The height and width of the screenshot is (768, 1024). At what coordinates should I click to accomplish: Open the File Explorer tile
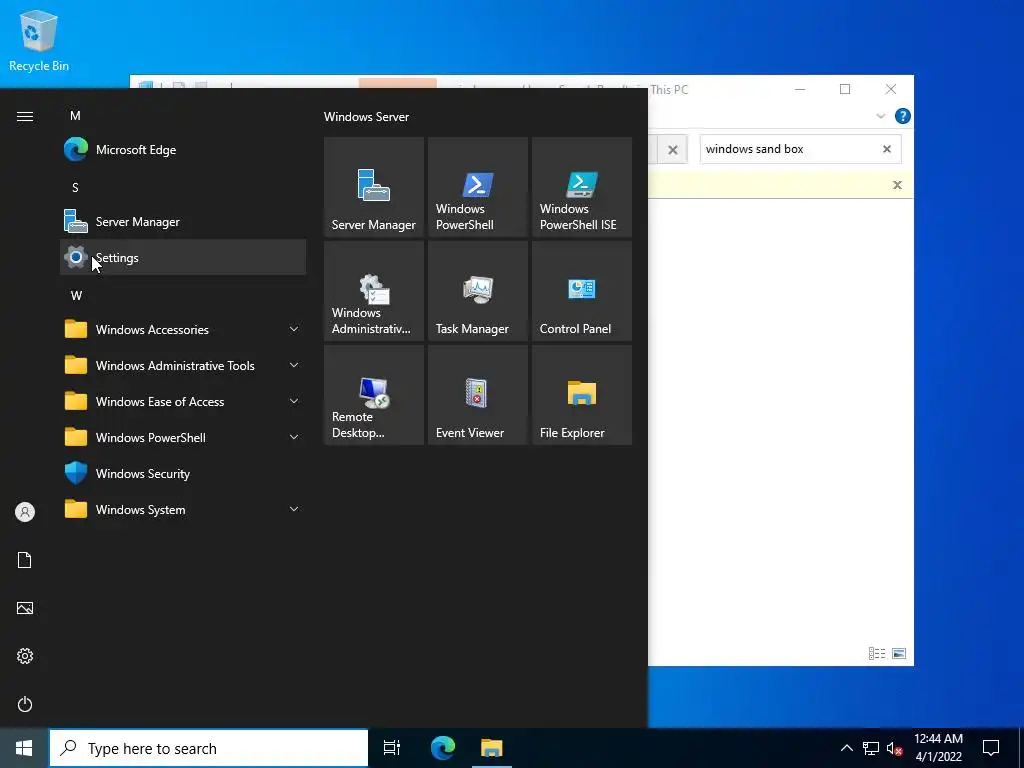(582, 395)
